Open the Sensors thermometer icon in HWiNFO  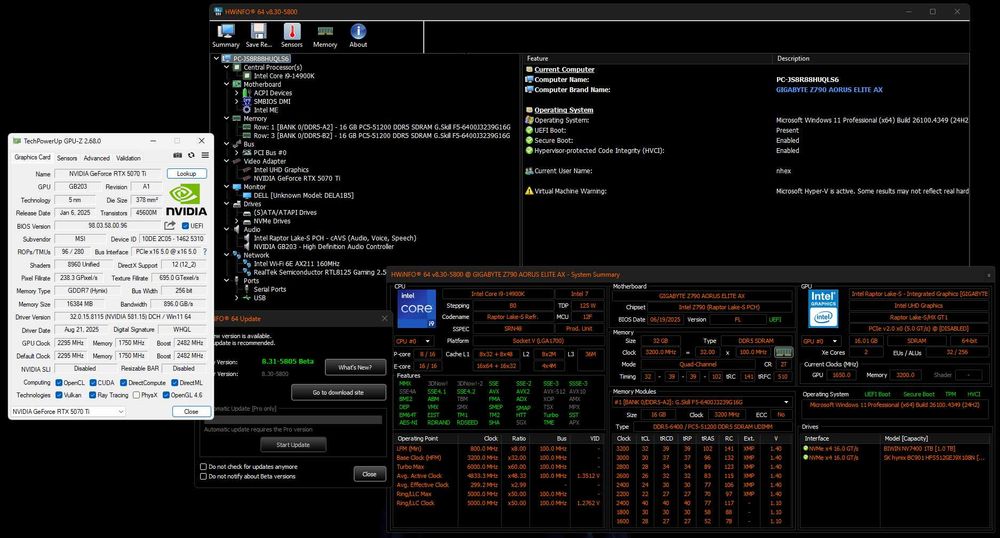(291, 31)
